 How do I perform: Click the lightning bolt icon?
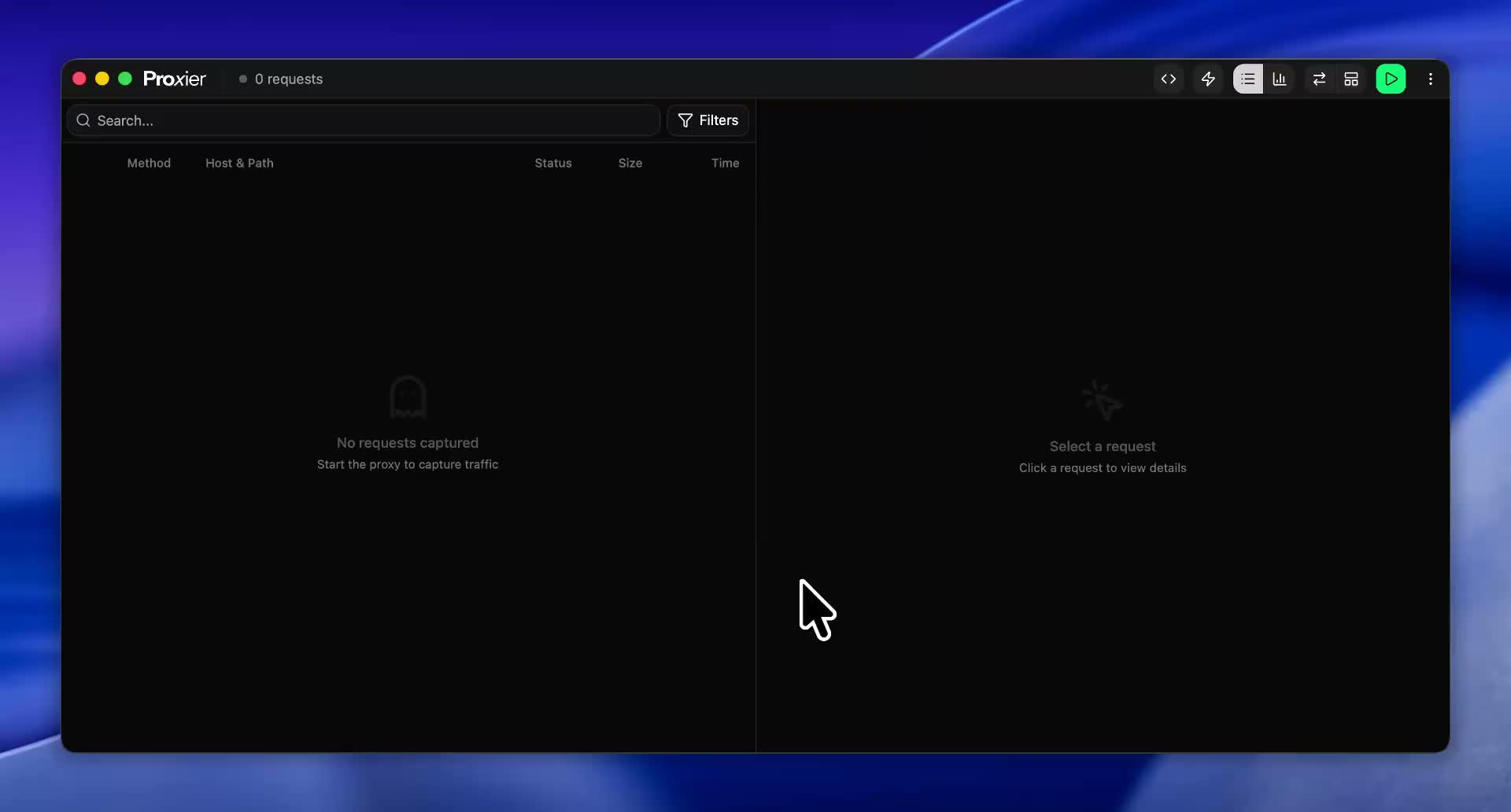1208,79
